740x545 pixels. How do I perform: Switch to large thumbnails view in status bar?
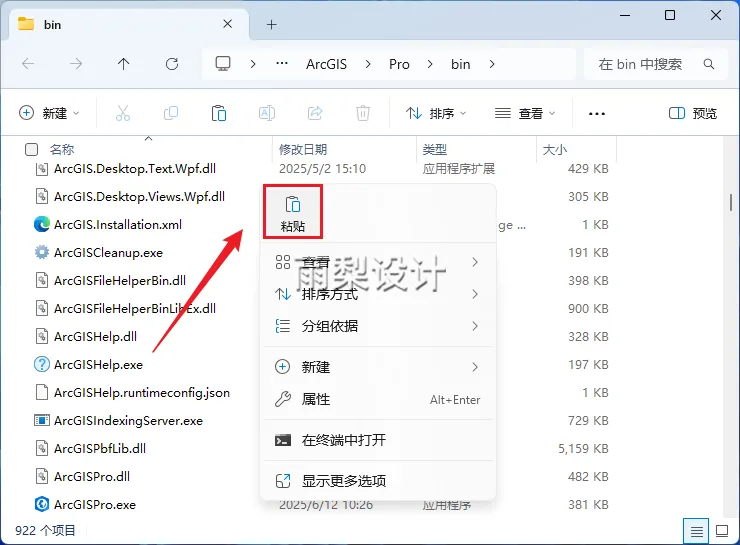(x=722, y=531)
